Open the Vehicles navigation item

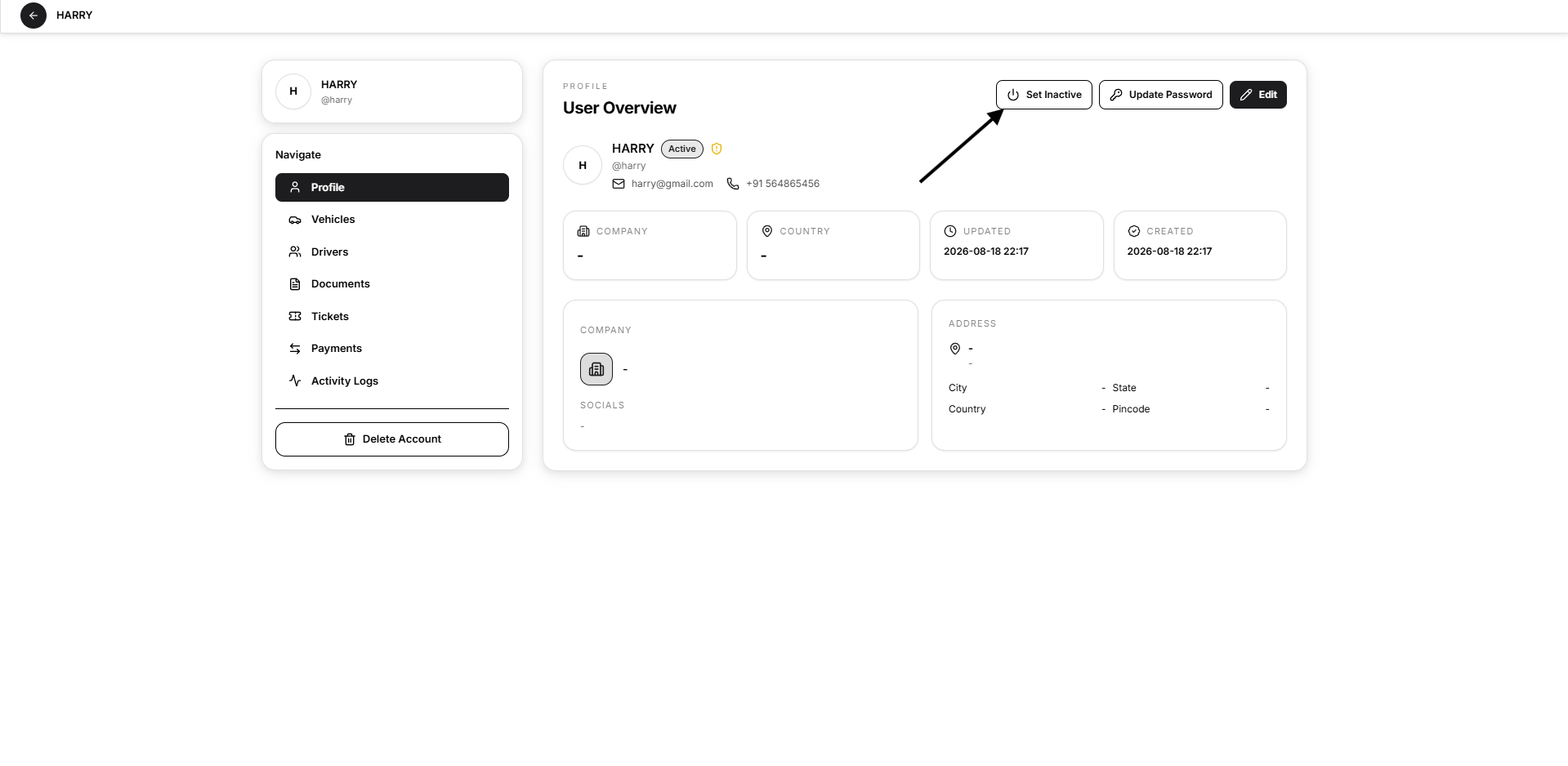392,220
